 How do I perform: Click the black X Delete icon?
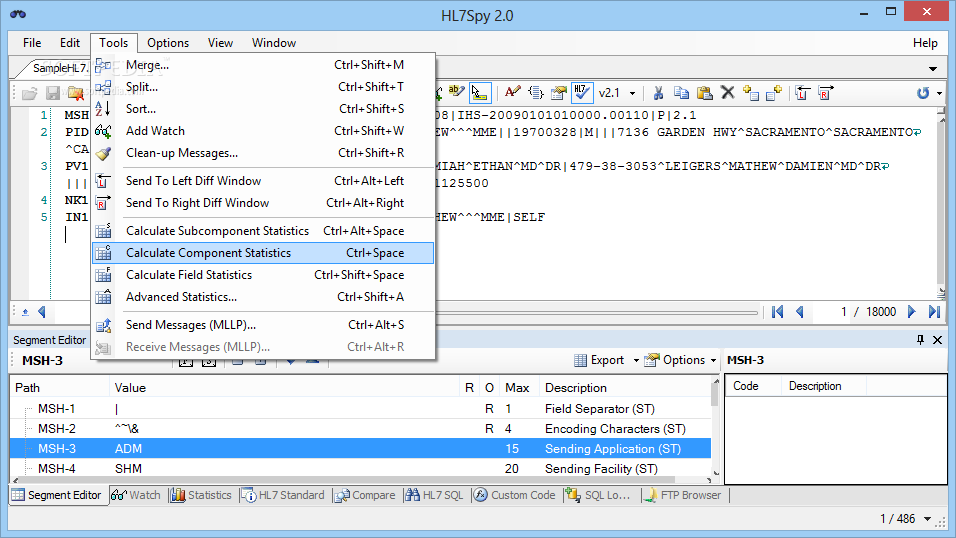point(727,93)
